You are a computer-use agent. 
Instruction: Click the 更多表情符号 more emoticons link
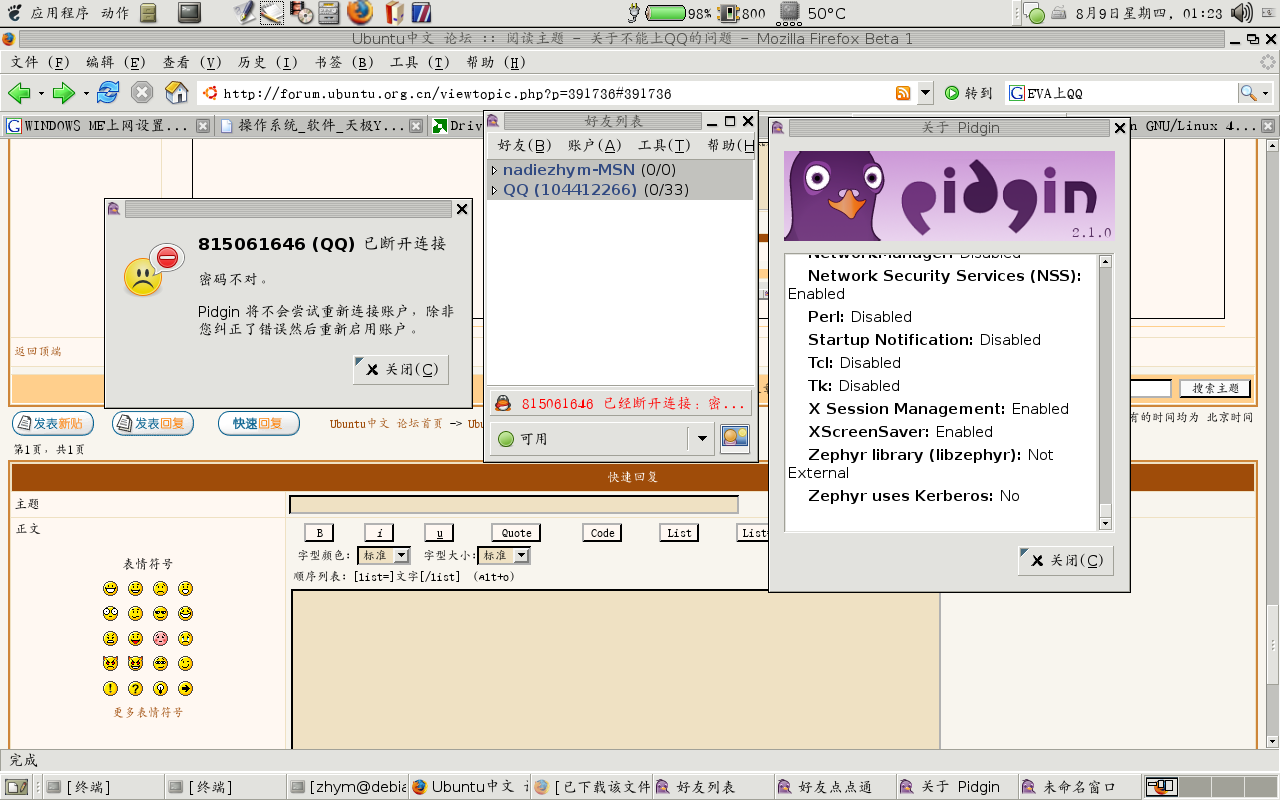tap(148, 713)
